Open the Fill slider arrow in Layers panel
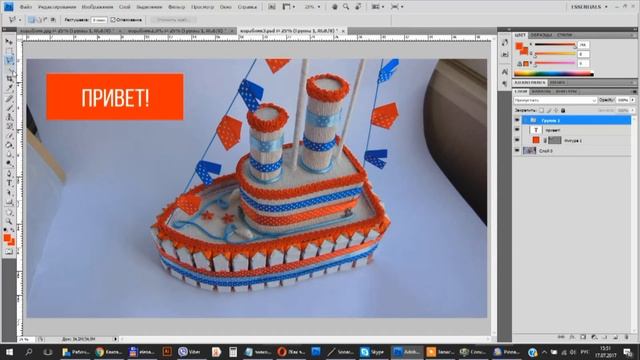This screenshot has height=360, width=640. tap(633, 110)
